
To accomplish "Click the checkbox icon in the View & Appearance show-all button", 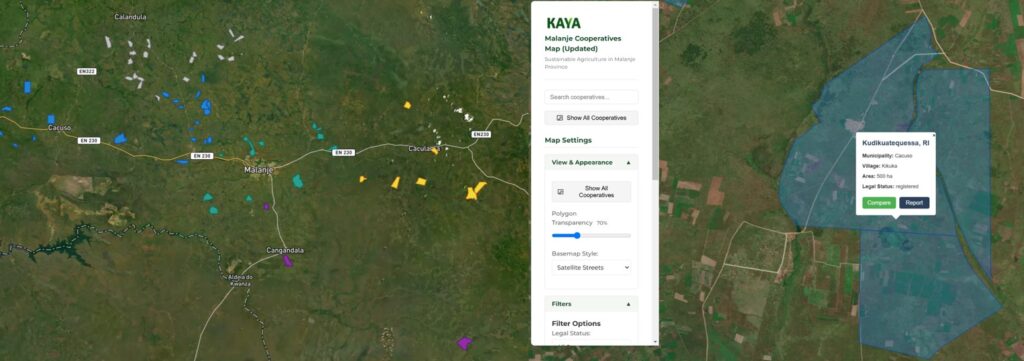I will (560, 192).
